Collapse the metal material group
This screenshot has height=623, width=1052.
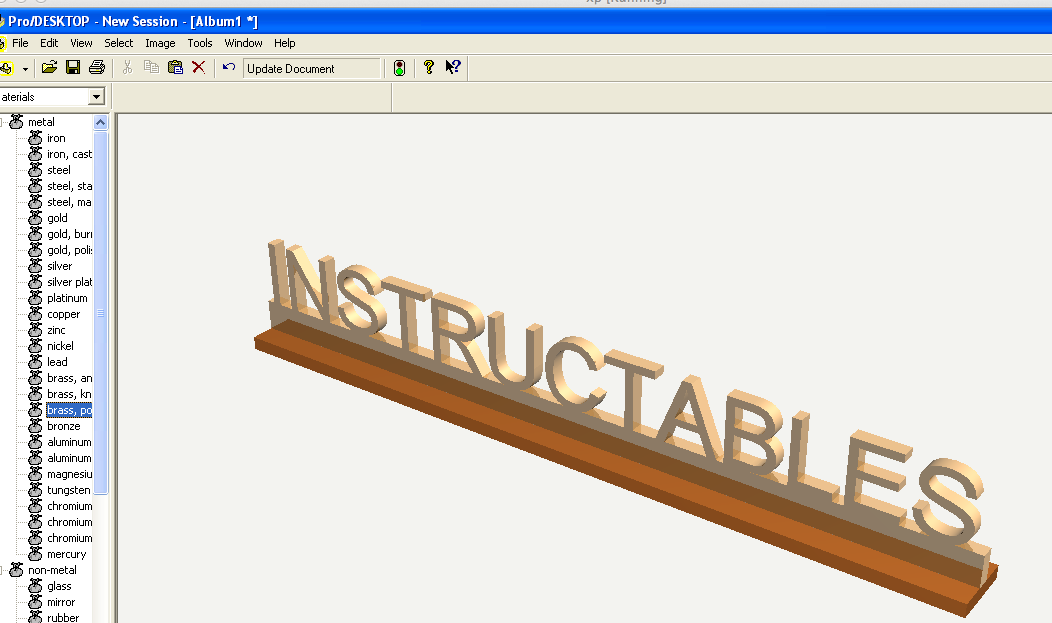point(3,122)
